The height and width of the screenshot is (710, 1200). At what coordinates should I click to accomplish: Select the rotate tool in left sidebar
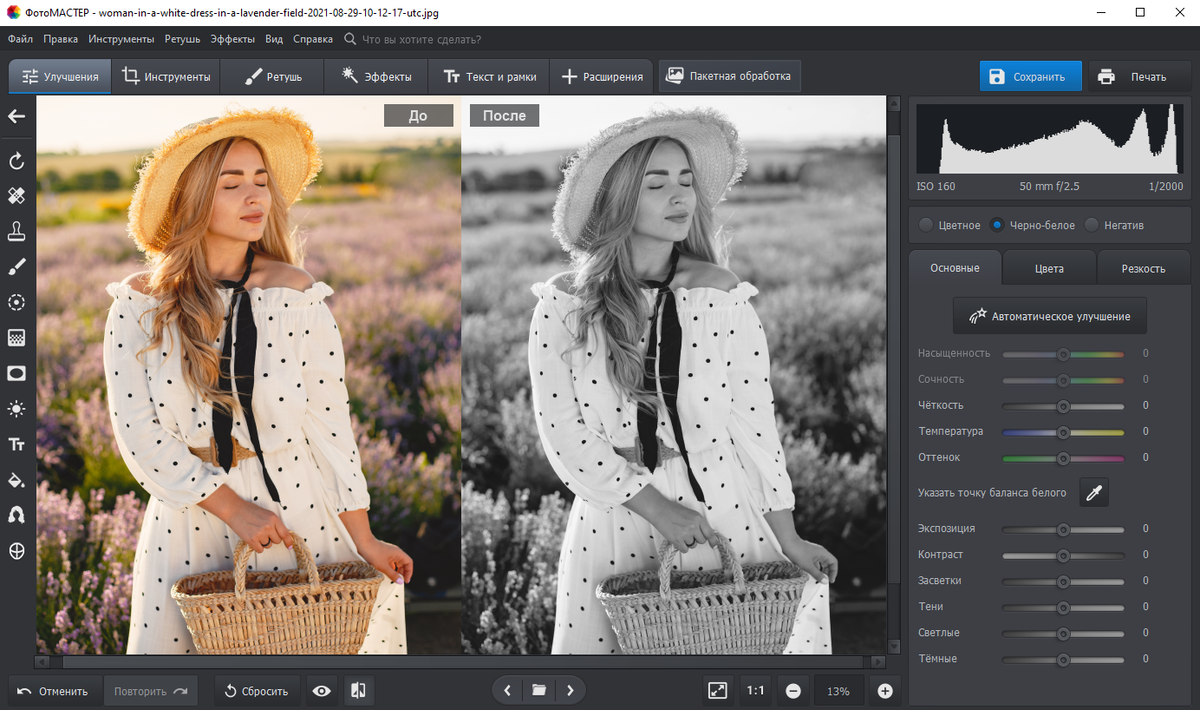(x=16, y=161)
